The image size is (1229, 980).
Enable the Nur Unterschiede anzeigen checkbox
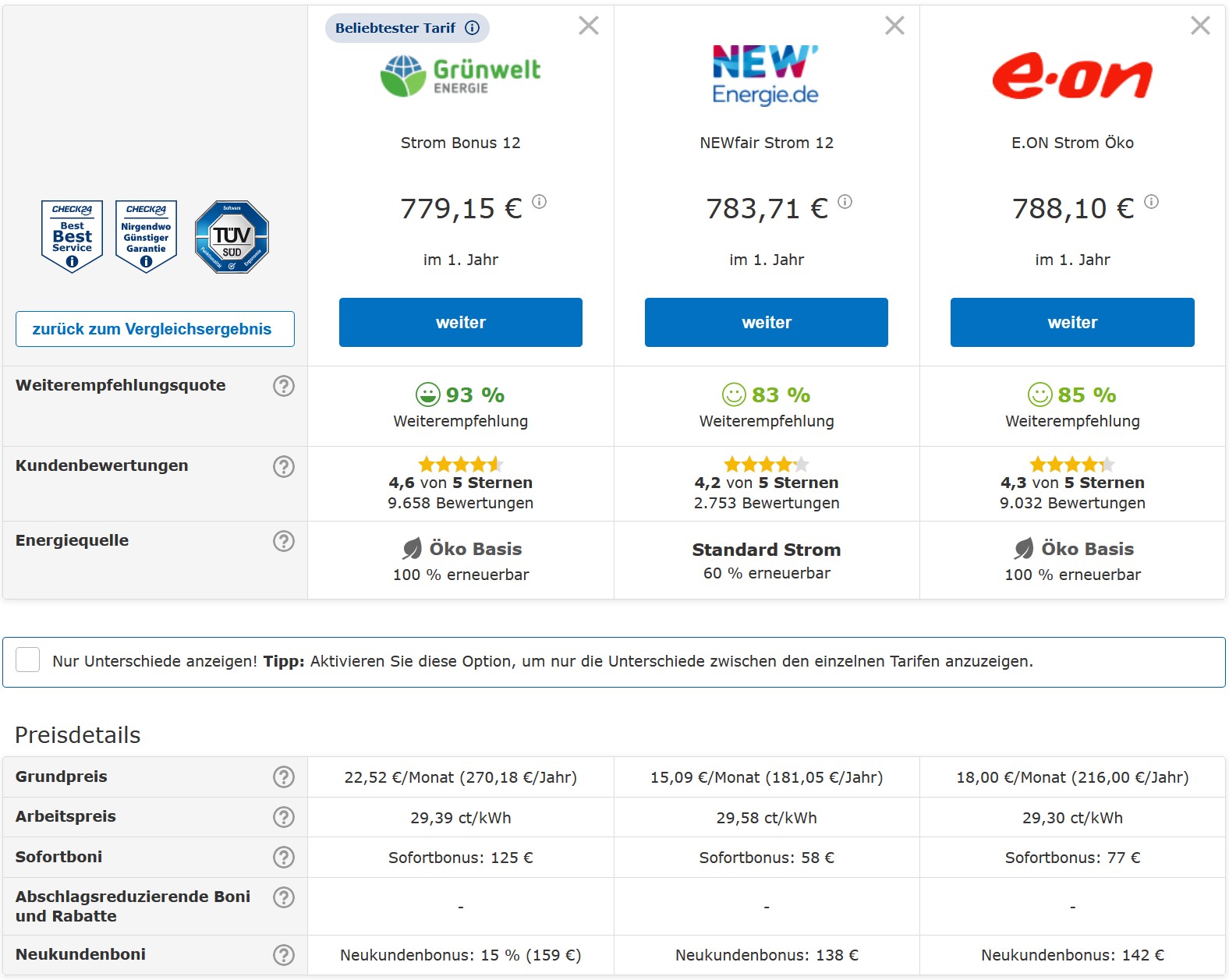[28, 660]
